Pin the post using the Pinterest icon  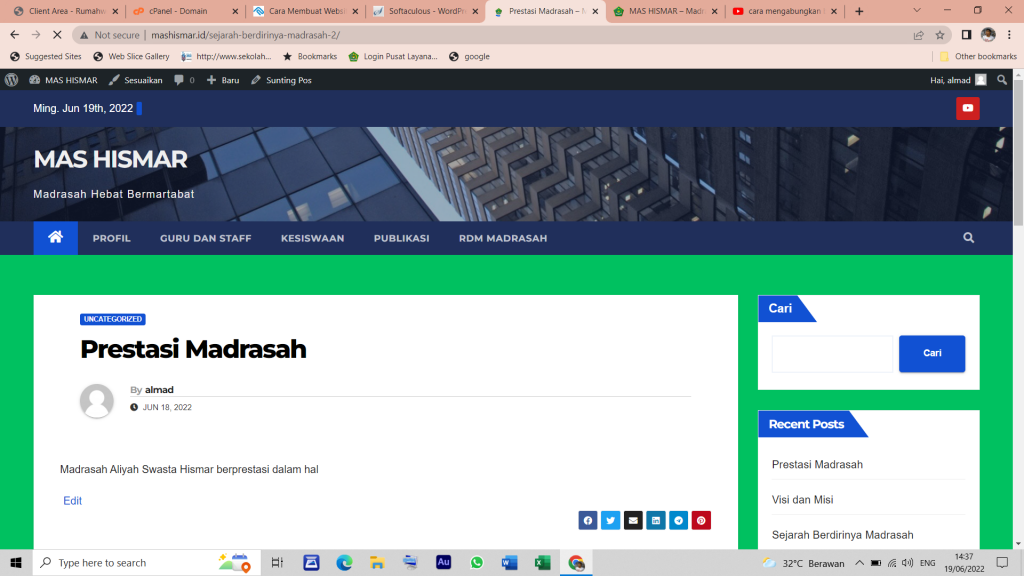pyautogui.click(x=702, y=520)
